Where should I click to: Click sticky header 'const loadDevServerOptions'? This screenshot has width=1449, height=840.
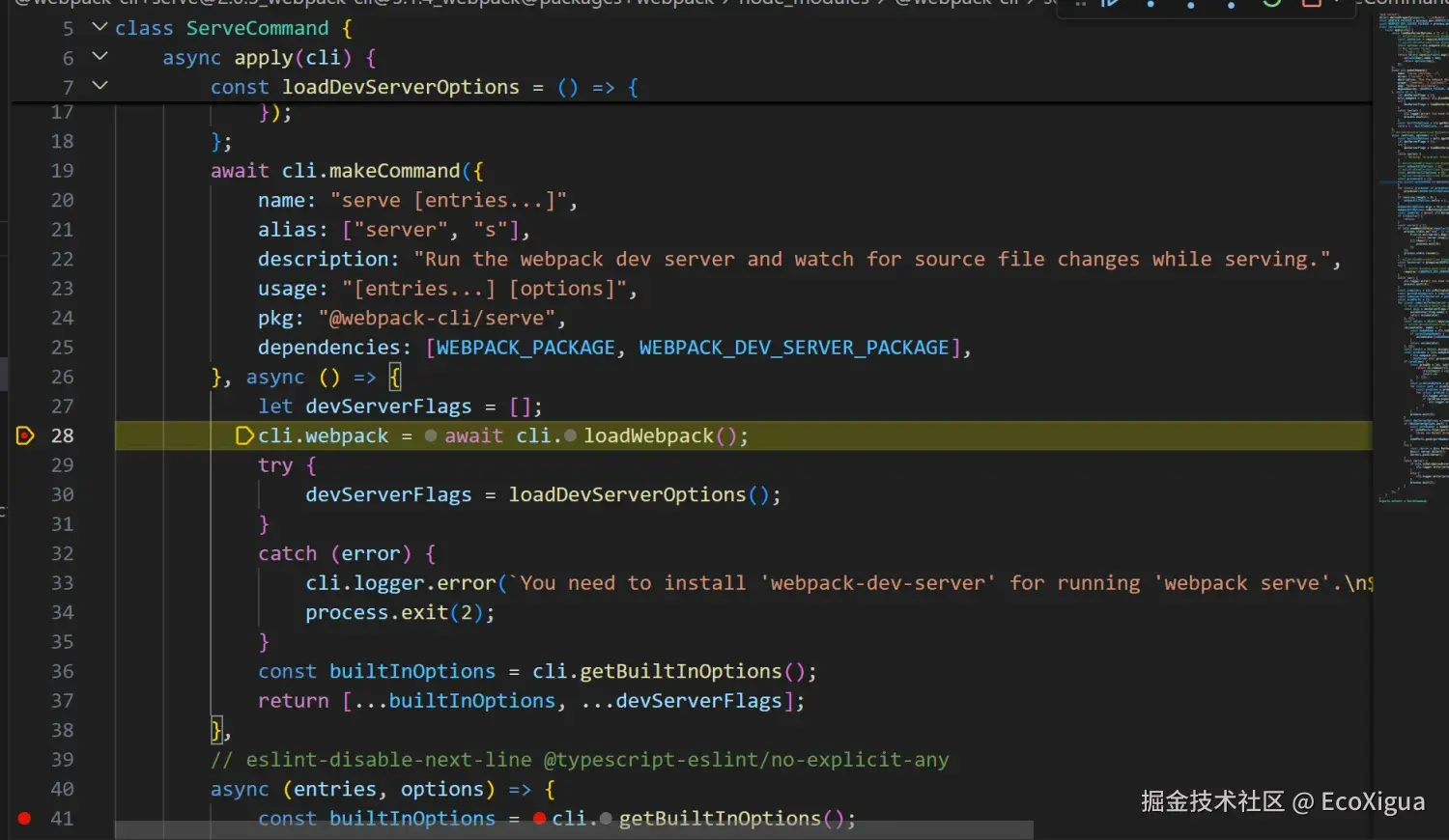(x=365, y=87)
